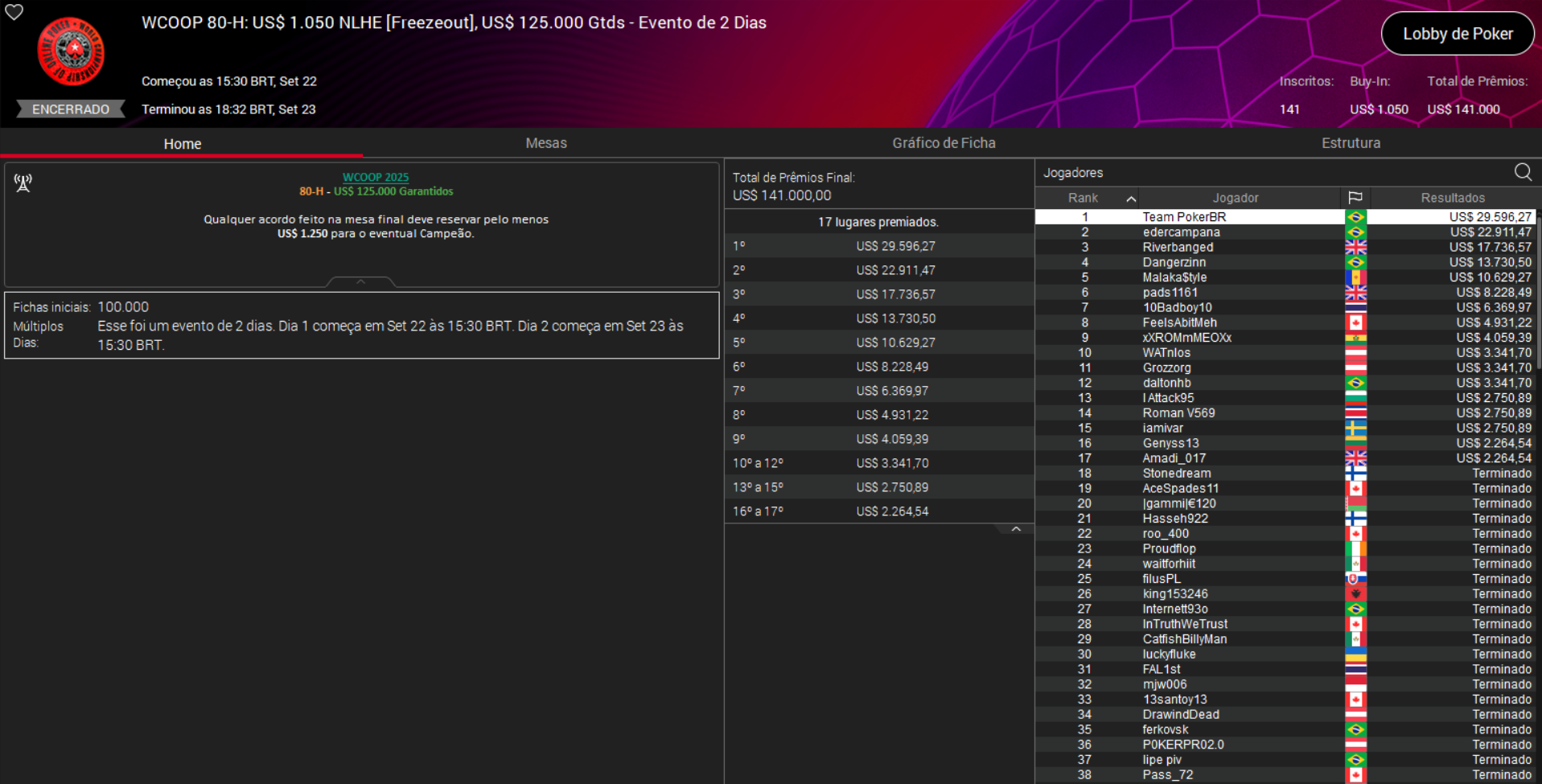Select player WATnlos

[x=1285, y=353]
